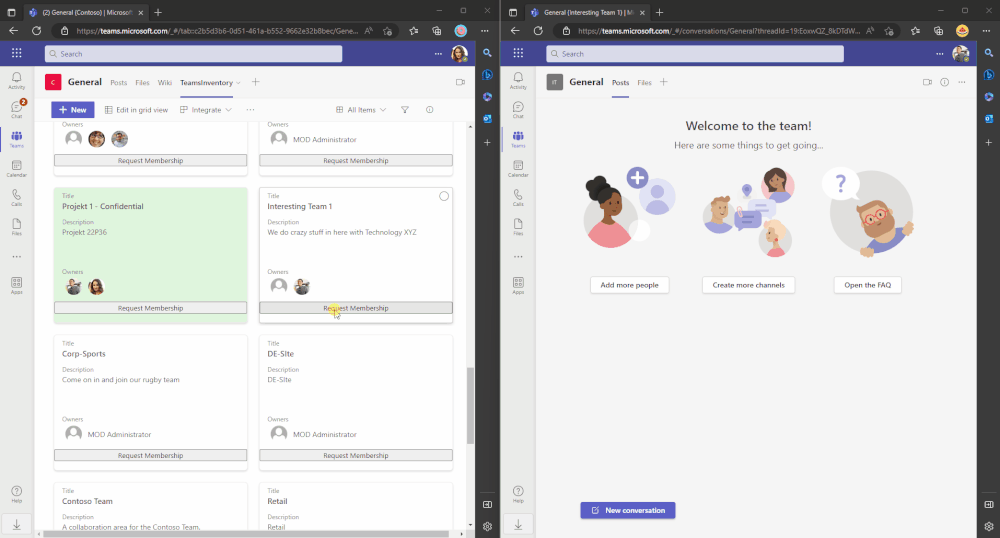Viewport: 1000px width, 538px height.
Task: Click Create more channels button
Action: point(749,285)
